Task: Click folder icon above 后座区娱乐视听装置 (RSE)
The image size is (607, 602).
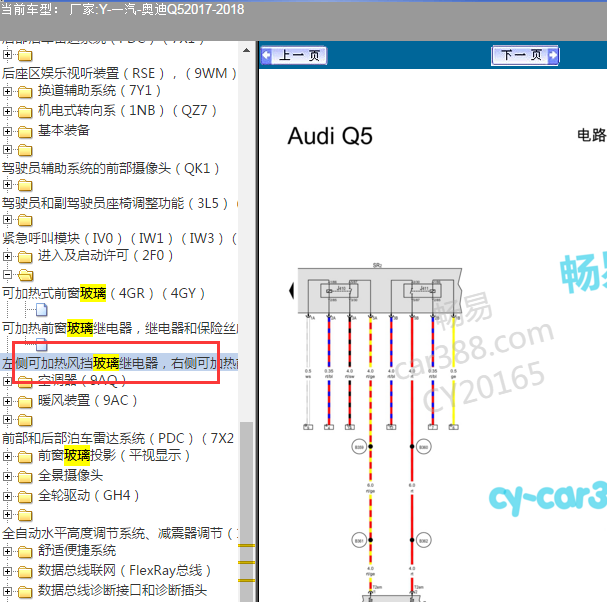Action: [x=25, y=55]
